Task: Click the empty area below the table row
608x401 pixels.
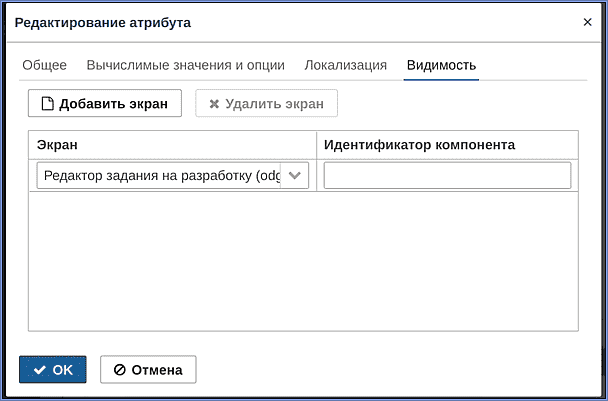Action: (x=303, y=261)
